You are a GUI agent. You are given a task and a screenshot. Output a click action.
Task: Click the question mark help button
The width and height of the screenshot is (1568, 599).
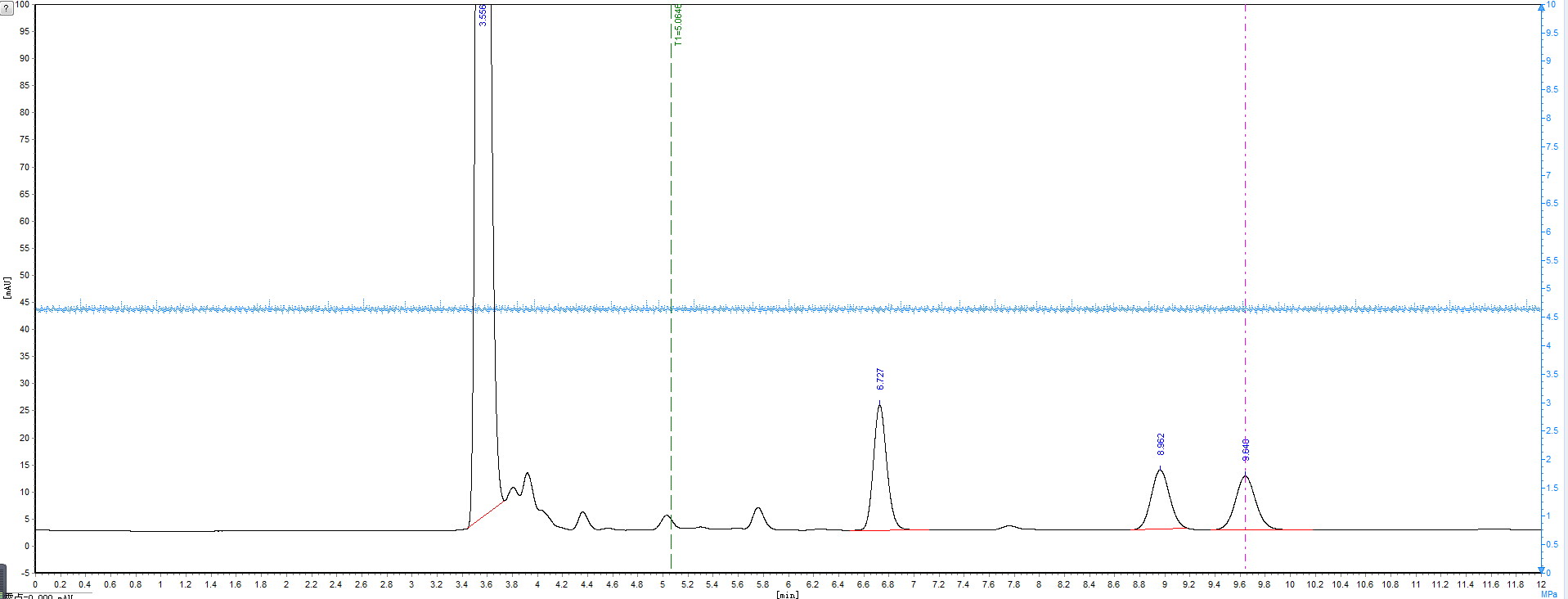click(x=7, y=8)
